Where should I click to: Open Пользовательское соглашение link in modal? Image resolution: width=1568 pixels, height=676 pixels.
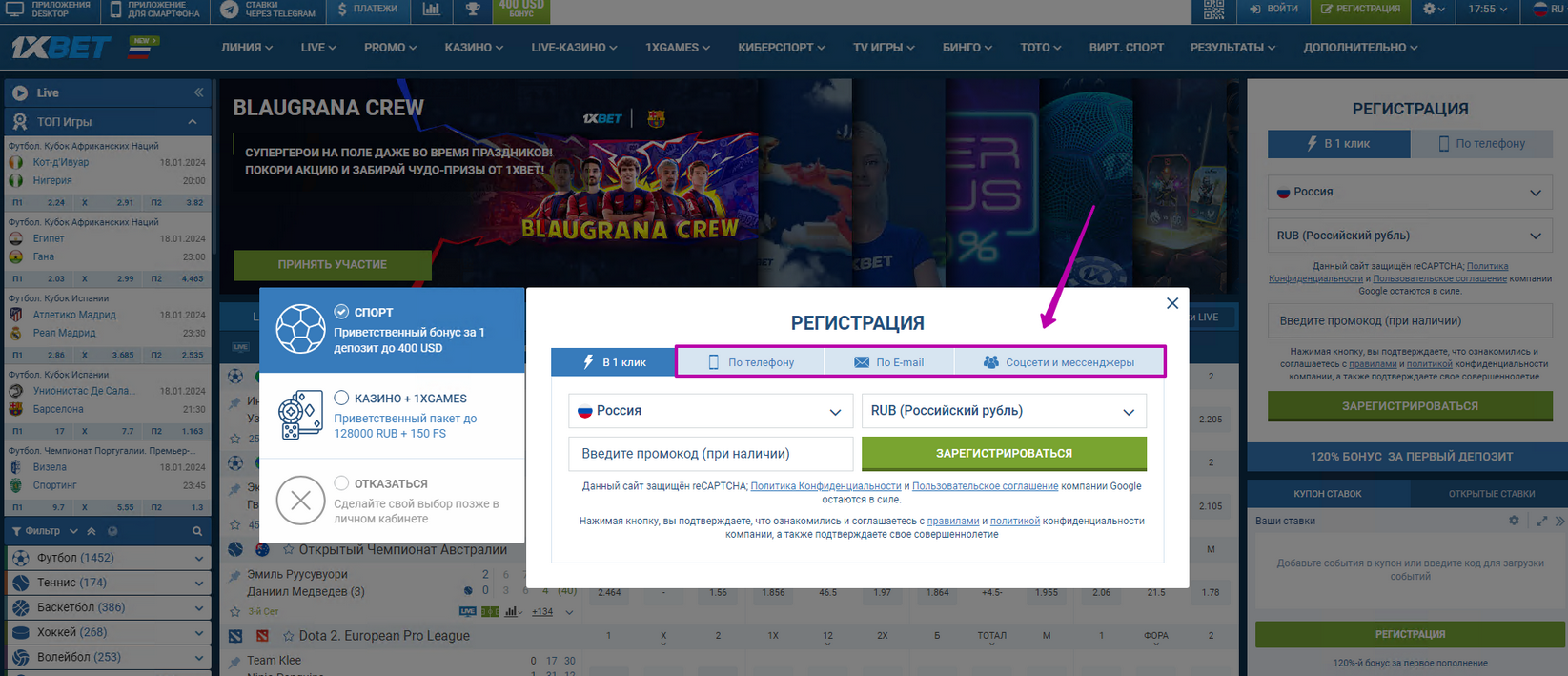coord(985,486)
